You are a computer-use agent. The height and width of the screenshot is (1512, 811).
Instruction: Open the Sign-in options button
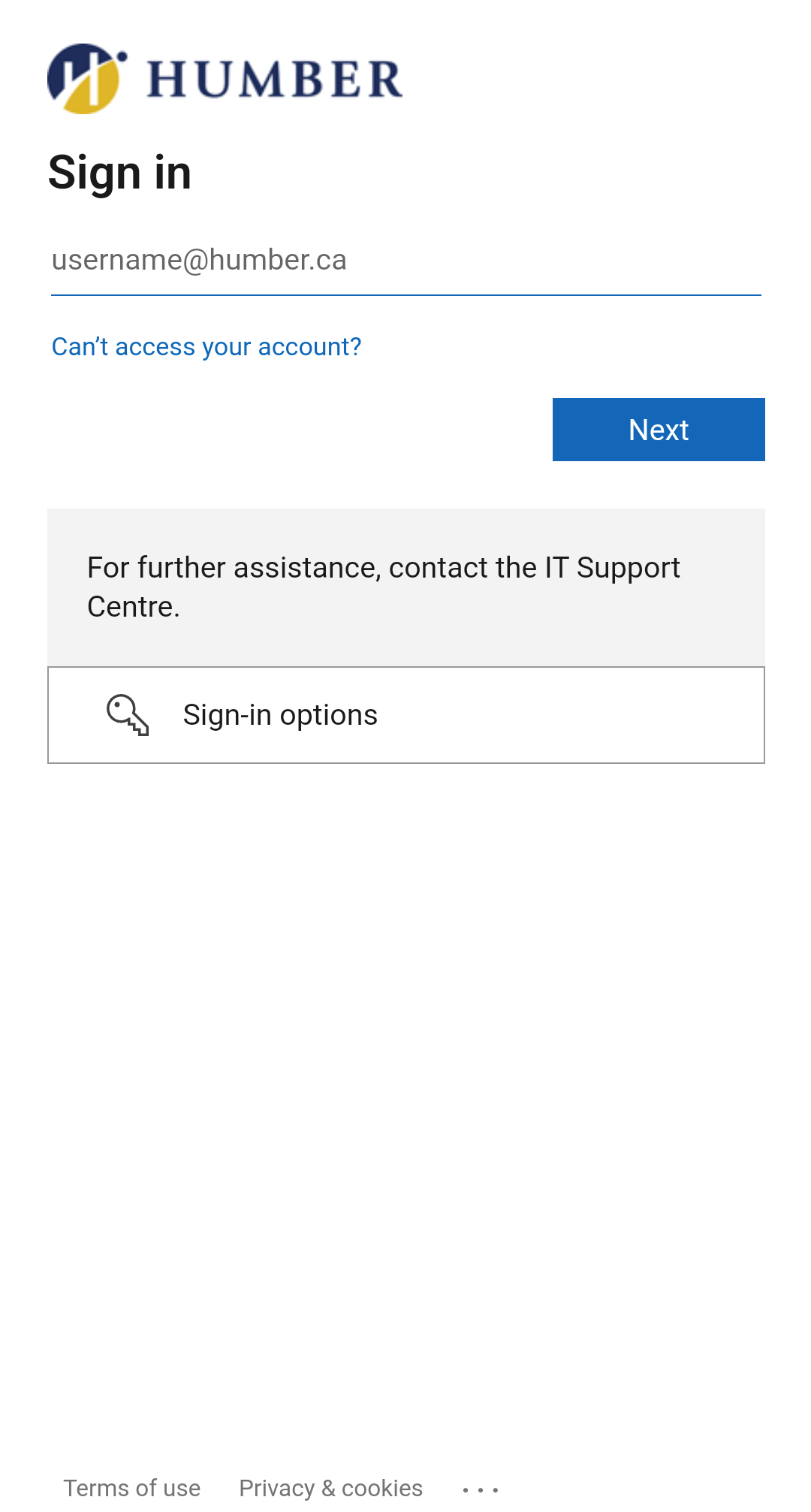pos(405,715)
